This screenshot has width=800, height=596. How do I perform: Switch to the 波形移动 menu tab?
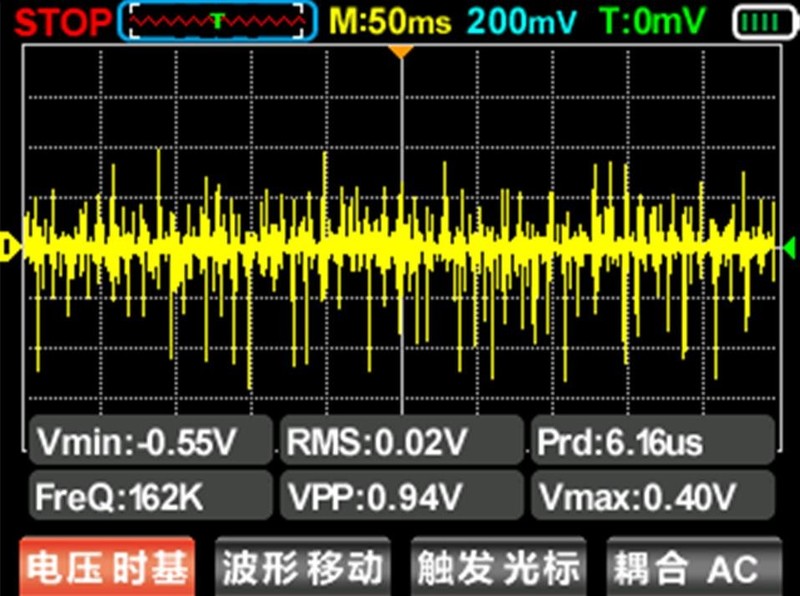[302, 568]
